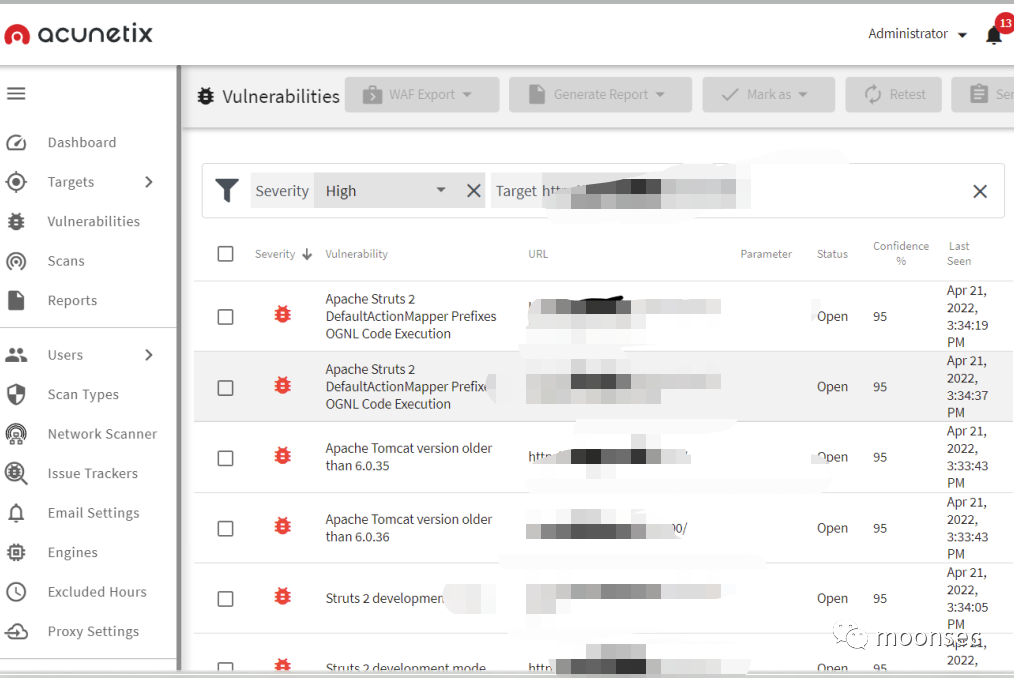Click the Acunetix logo
Image resolution: width=1014 pixels, height=678 pixels.
[x=78, y=34]
